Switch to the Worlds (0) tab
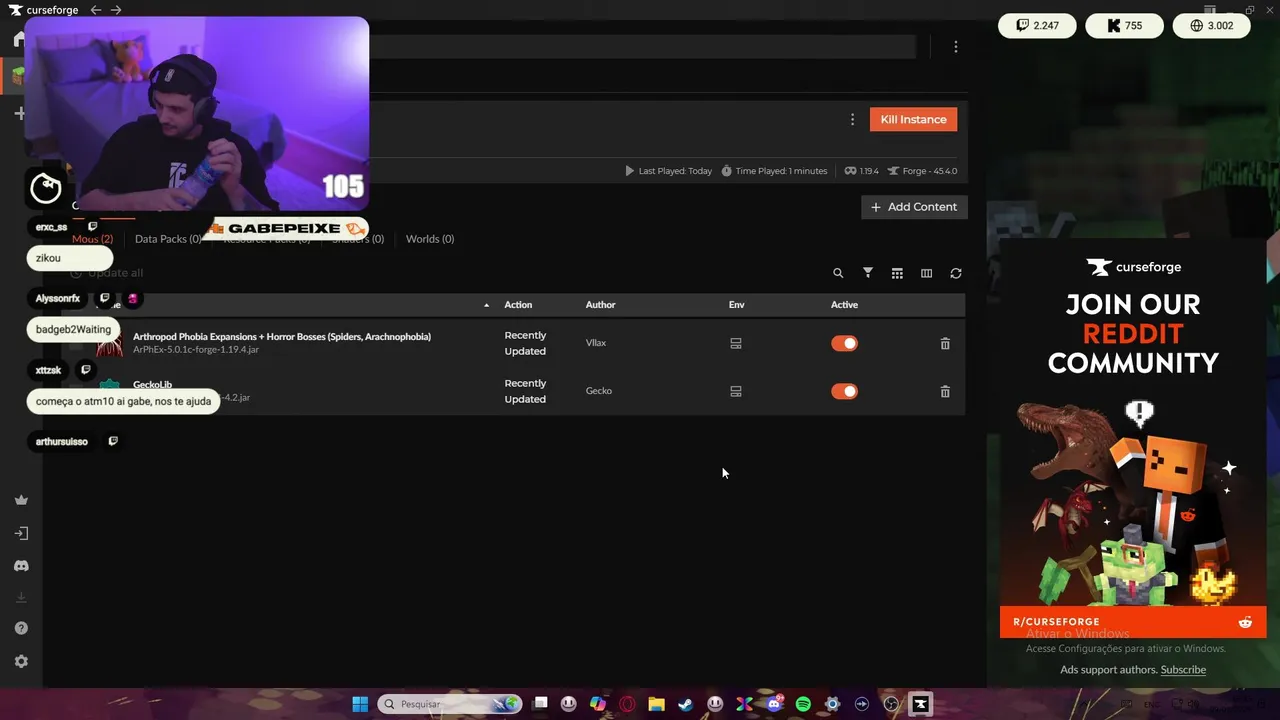This screenshot has width=1280, height=720. coord(430,239)
